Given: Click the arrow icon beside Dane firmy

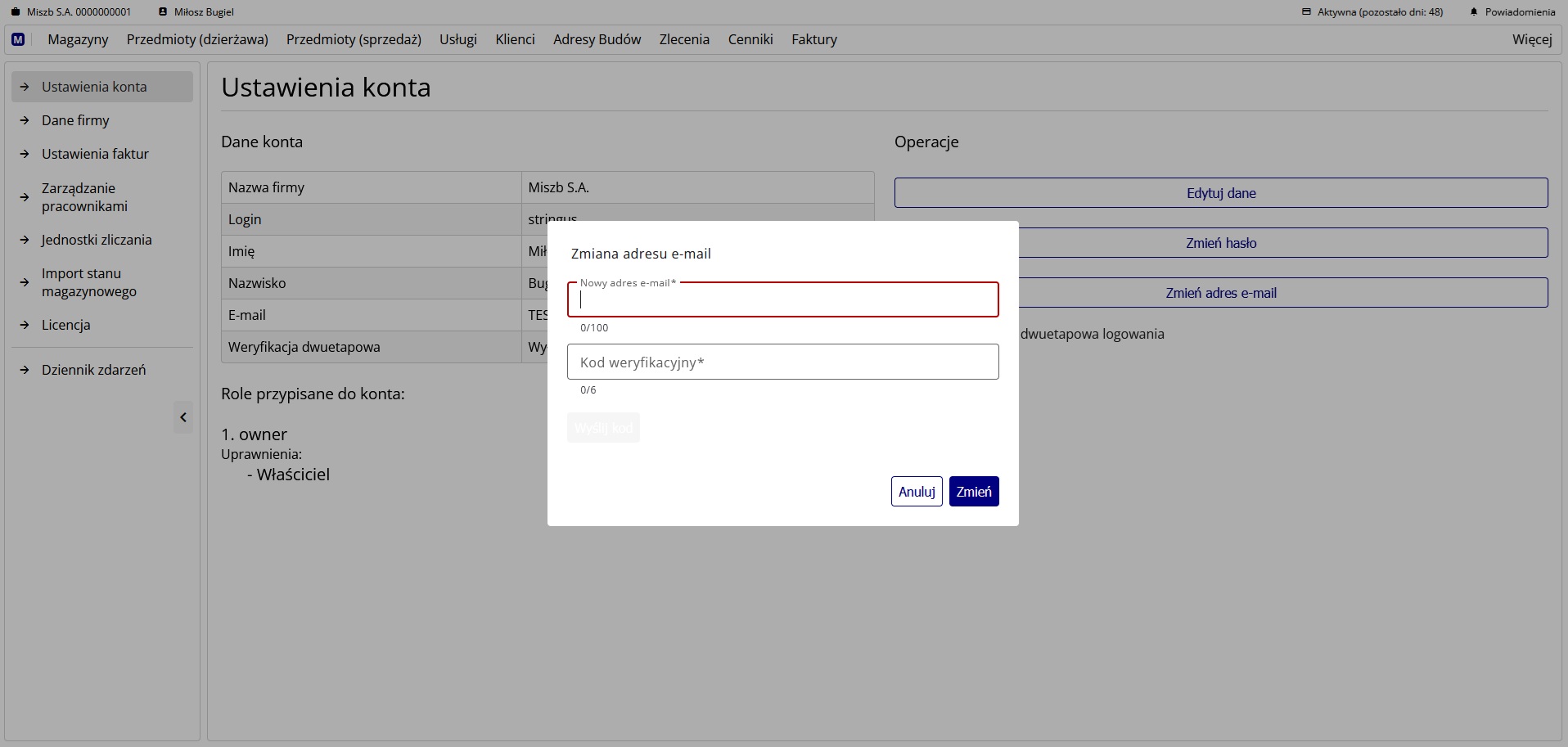Looking at the screenshot, I should 25,120.
